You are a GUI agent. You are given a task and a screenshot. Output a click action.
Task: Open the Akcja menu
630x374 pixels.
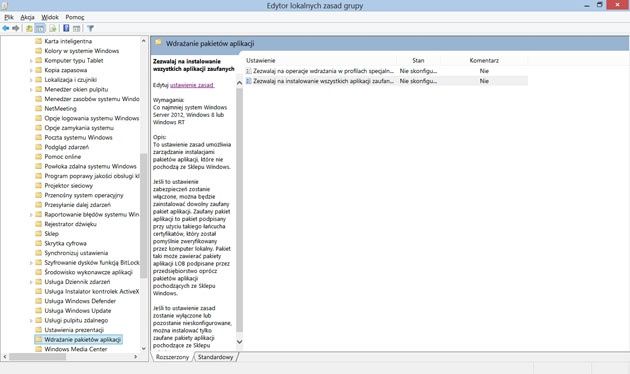(x=27, y=17)
